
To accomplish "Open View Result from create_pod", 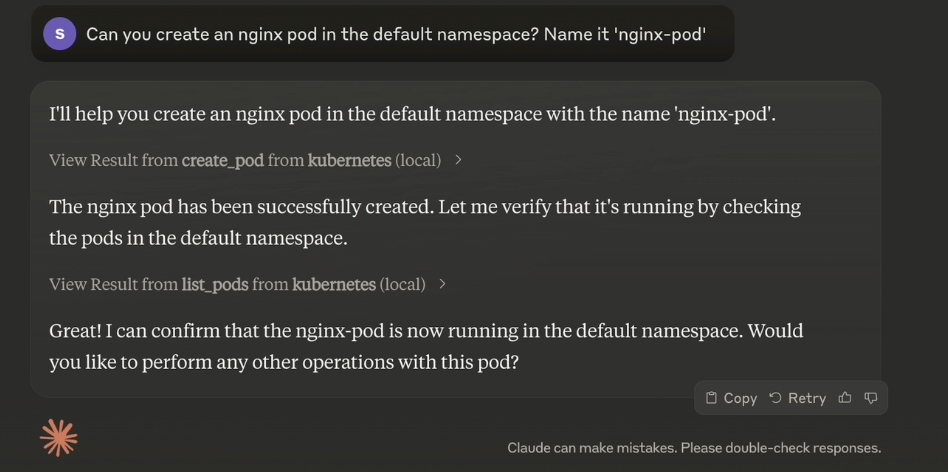I will [245, 160].
